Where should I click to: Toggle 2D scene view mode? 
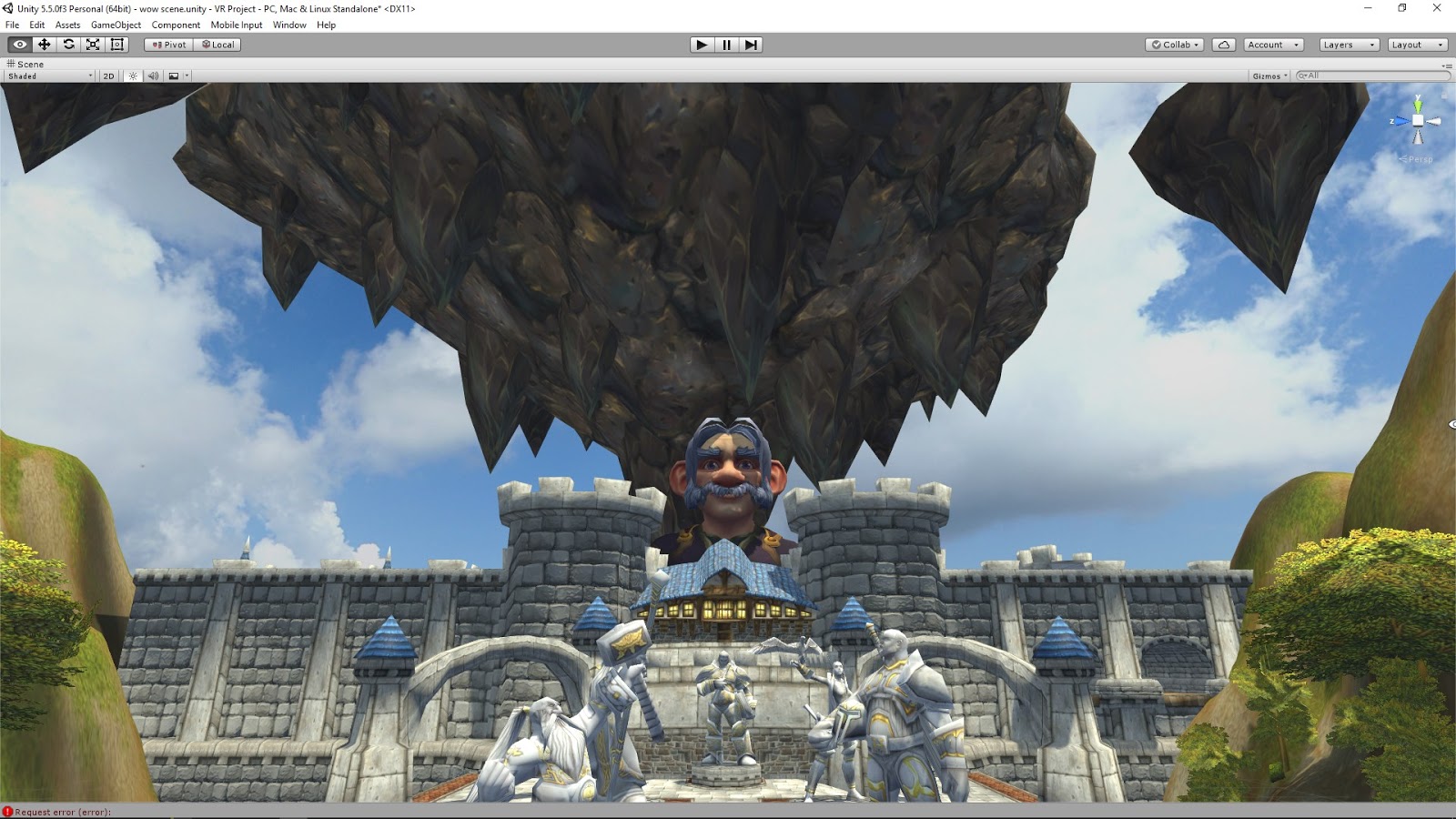coord(109,76)
